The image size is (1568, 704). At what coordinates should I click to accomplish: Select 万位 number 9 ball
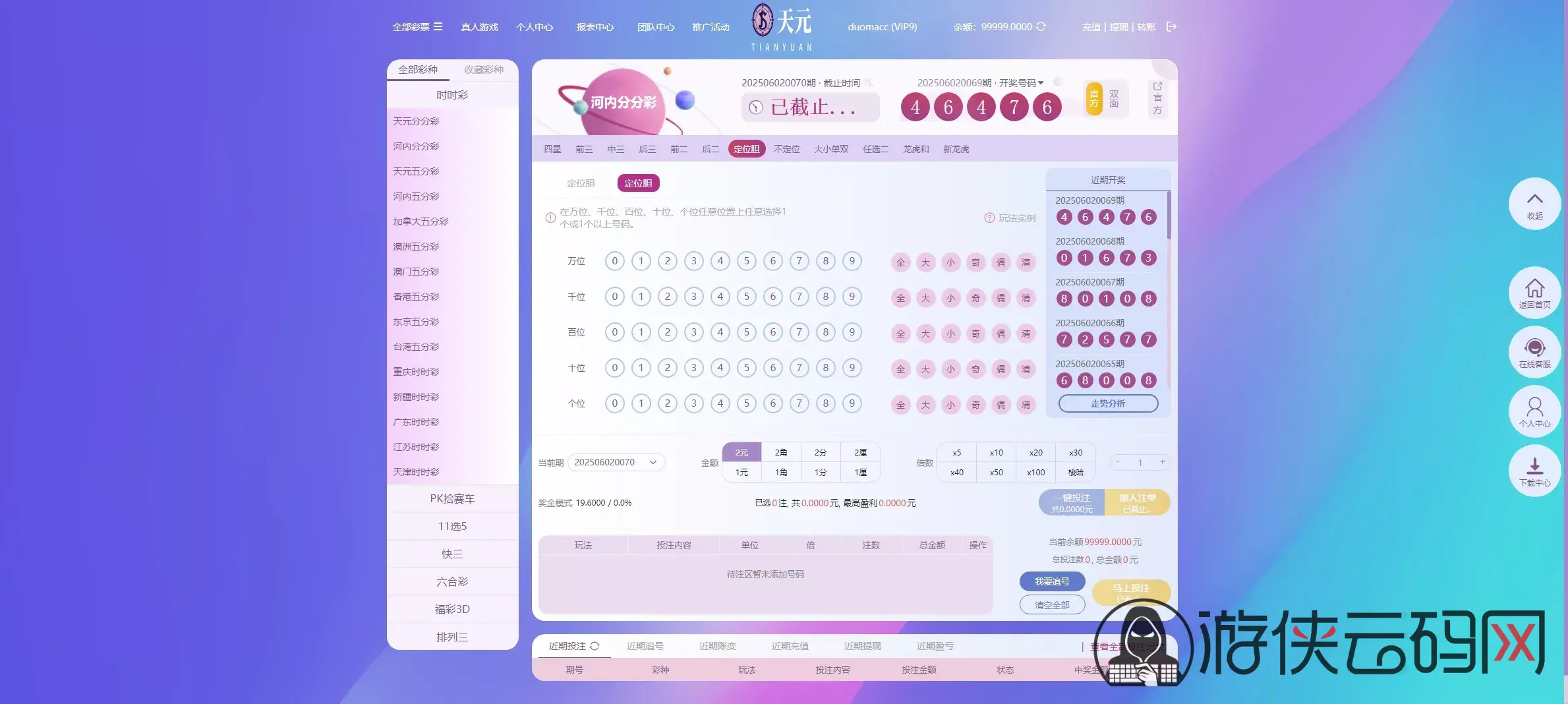pyautogui.click(x=852, y=261)
